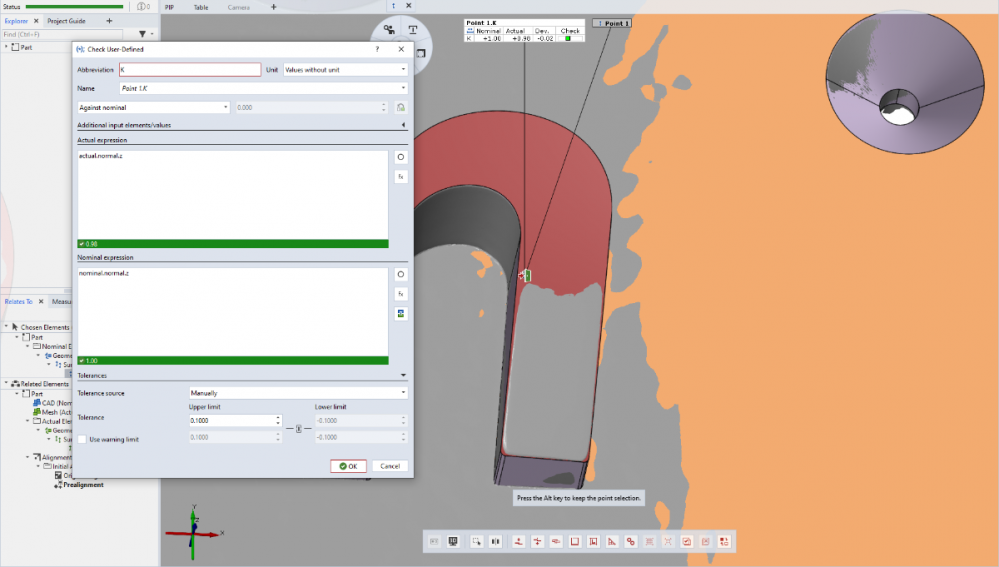This screenshot has width=999, height=567.
Task: Click the angle measurement icon in bottom toolbar
Action: tap(612, 541)
